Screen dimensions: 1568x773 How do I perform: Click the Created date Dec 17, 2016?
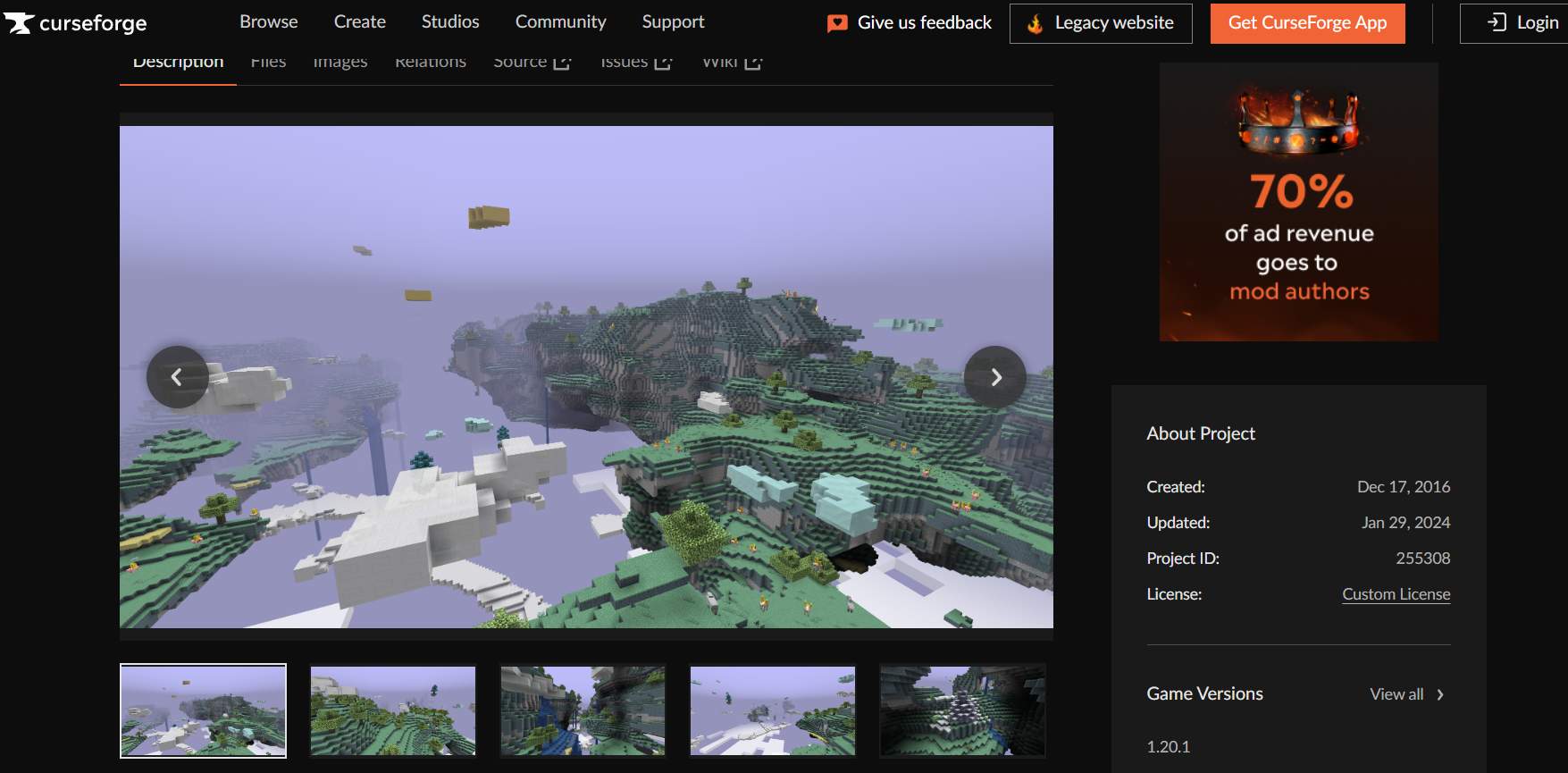1404,487
